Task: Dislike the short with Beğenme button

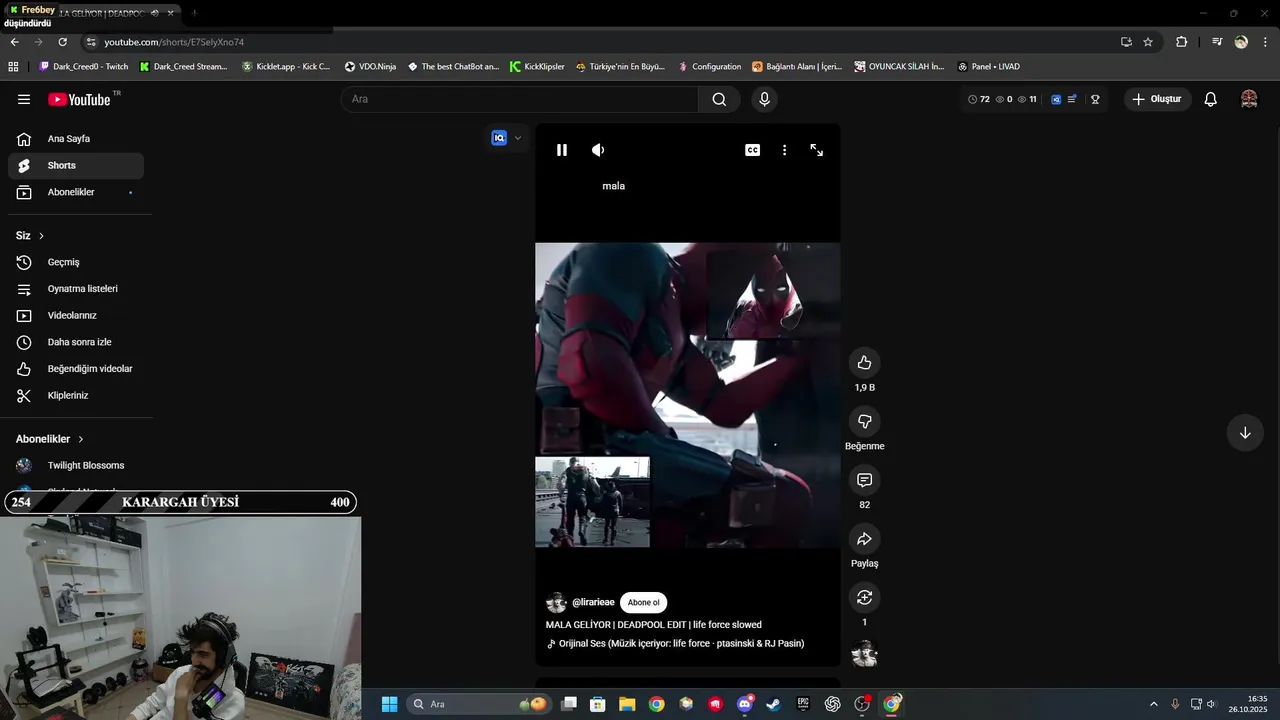Action: click(x=865, y=422)
